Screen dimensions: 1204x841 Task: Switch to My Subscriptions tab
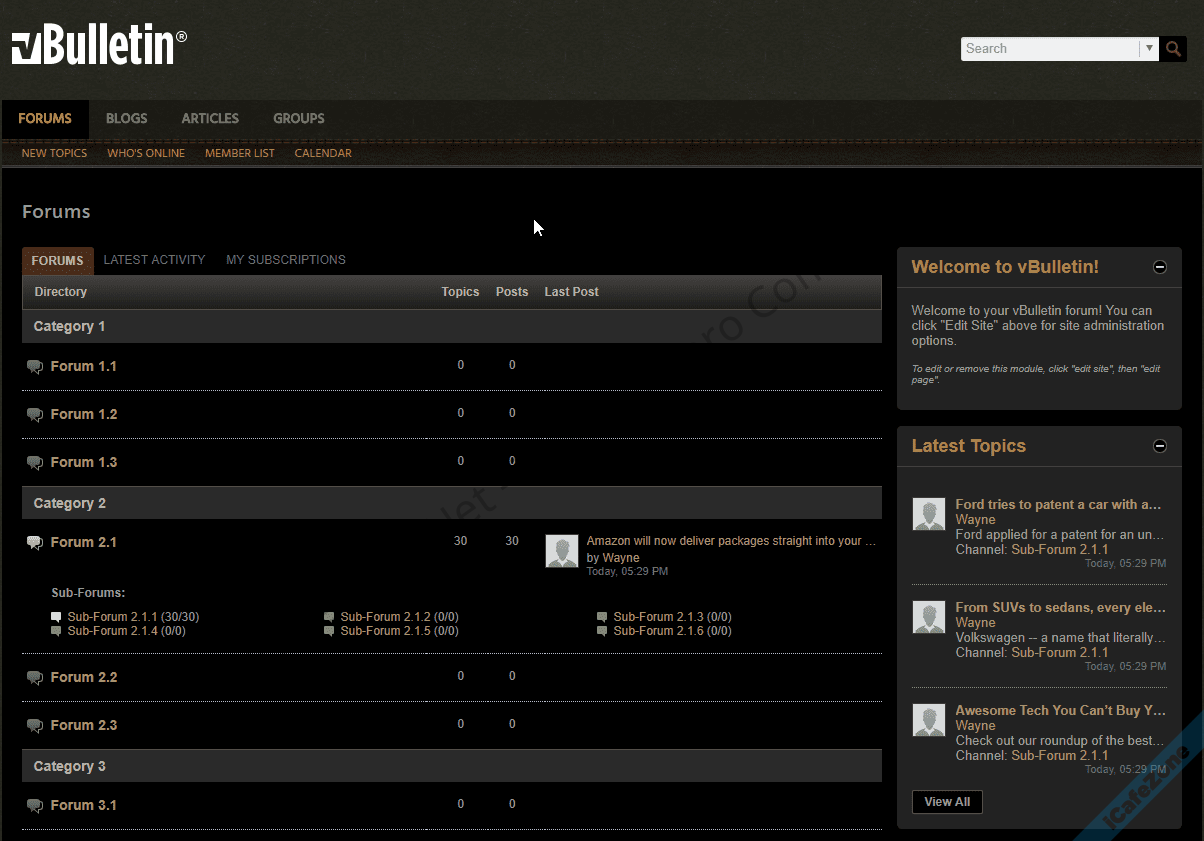tap(286, 260)
